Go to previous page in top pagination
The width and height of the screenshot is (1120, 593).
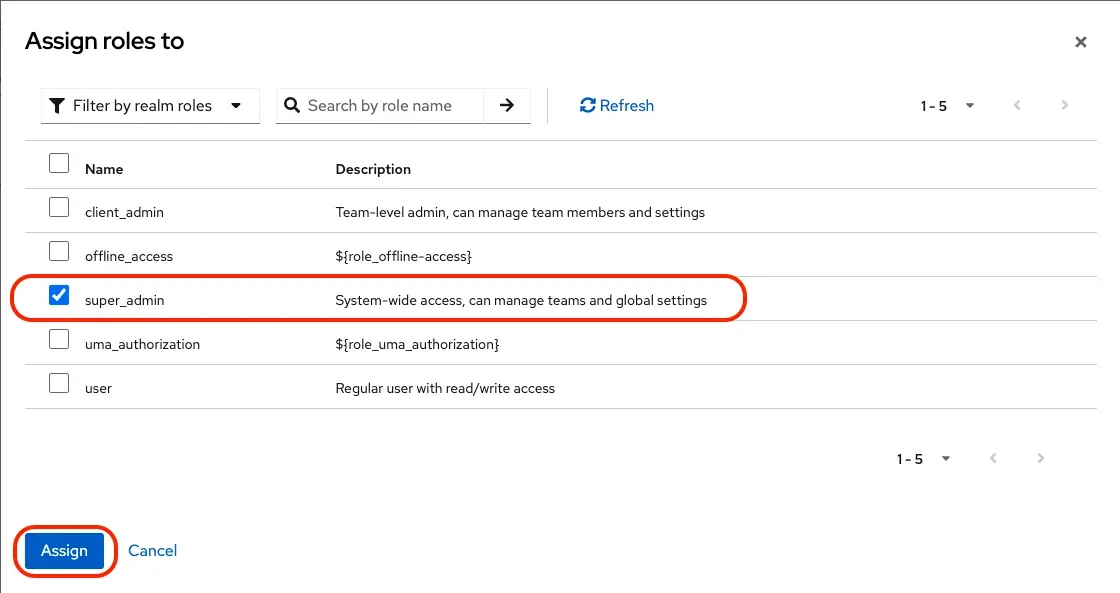coord(1017,105)
